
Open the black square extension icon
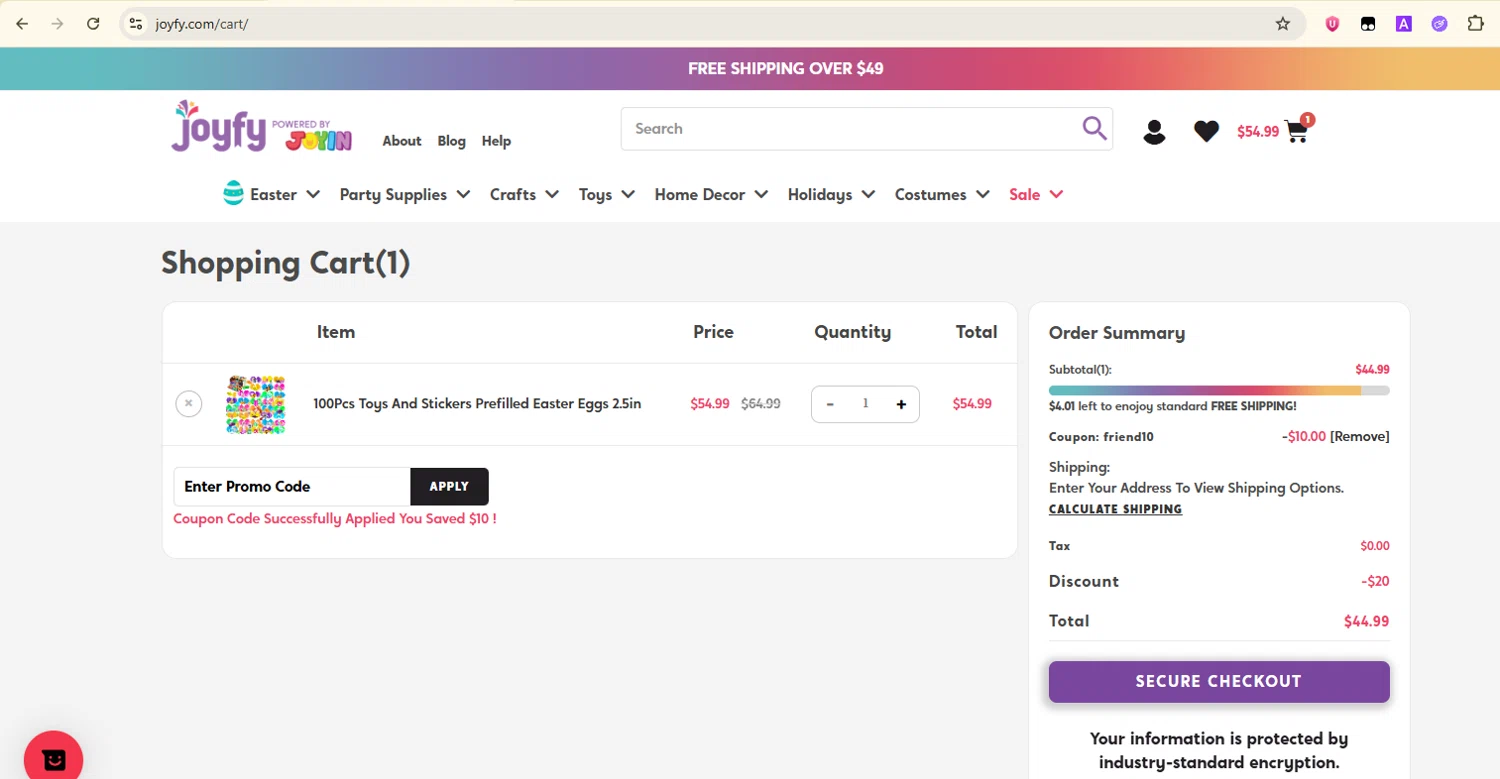(1368, 24)
